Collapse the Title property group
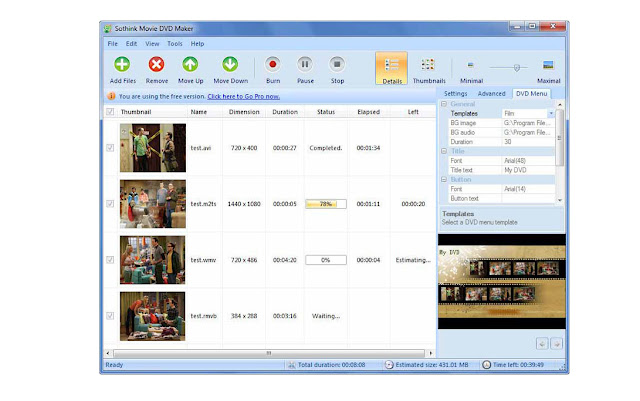640x401 pixels. 444,151
